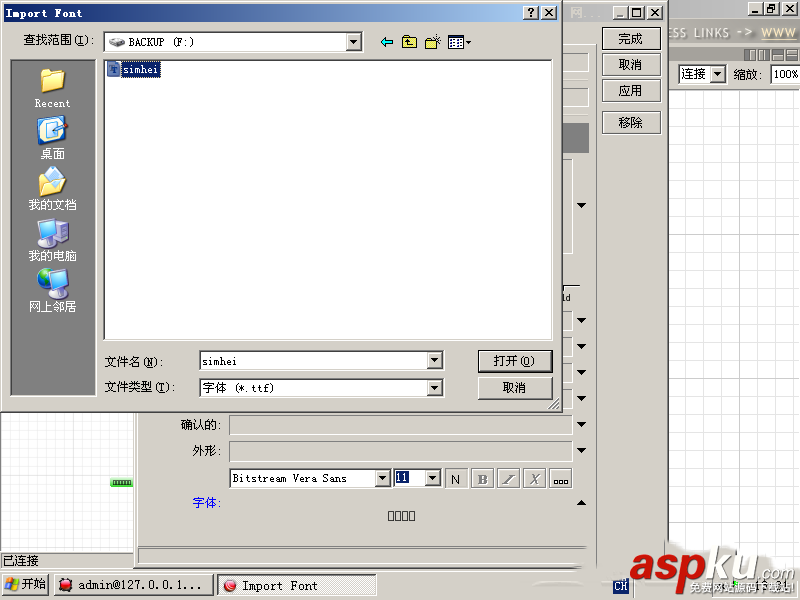Expand the 文件名 combo box
The height and width of the screenshot is (600, 800).
[x=434, y=361]
